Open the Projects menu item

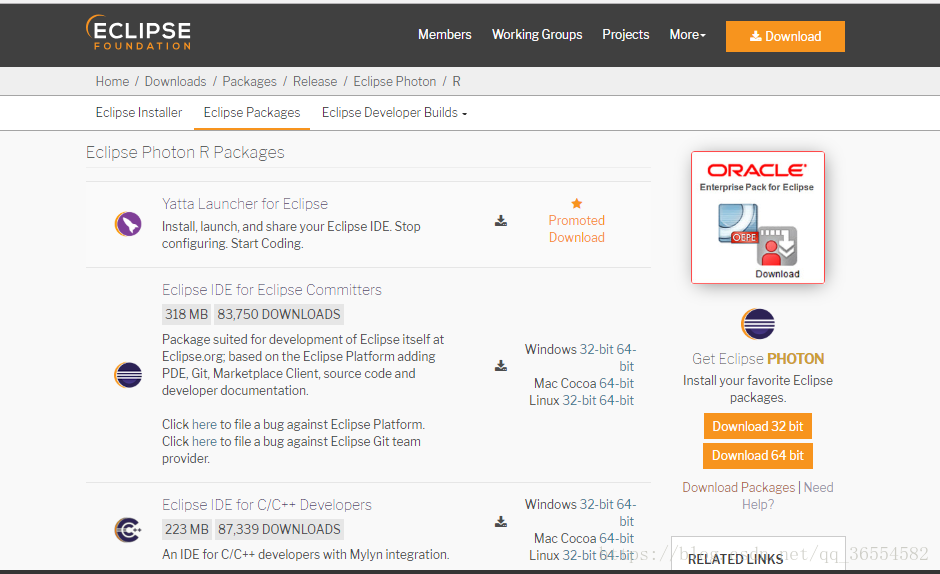tap(626, 35)
